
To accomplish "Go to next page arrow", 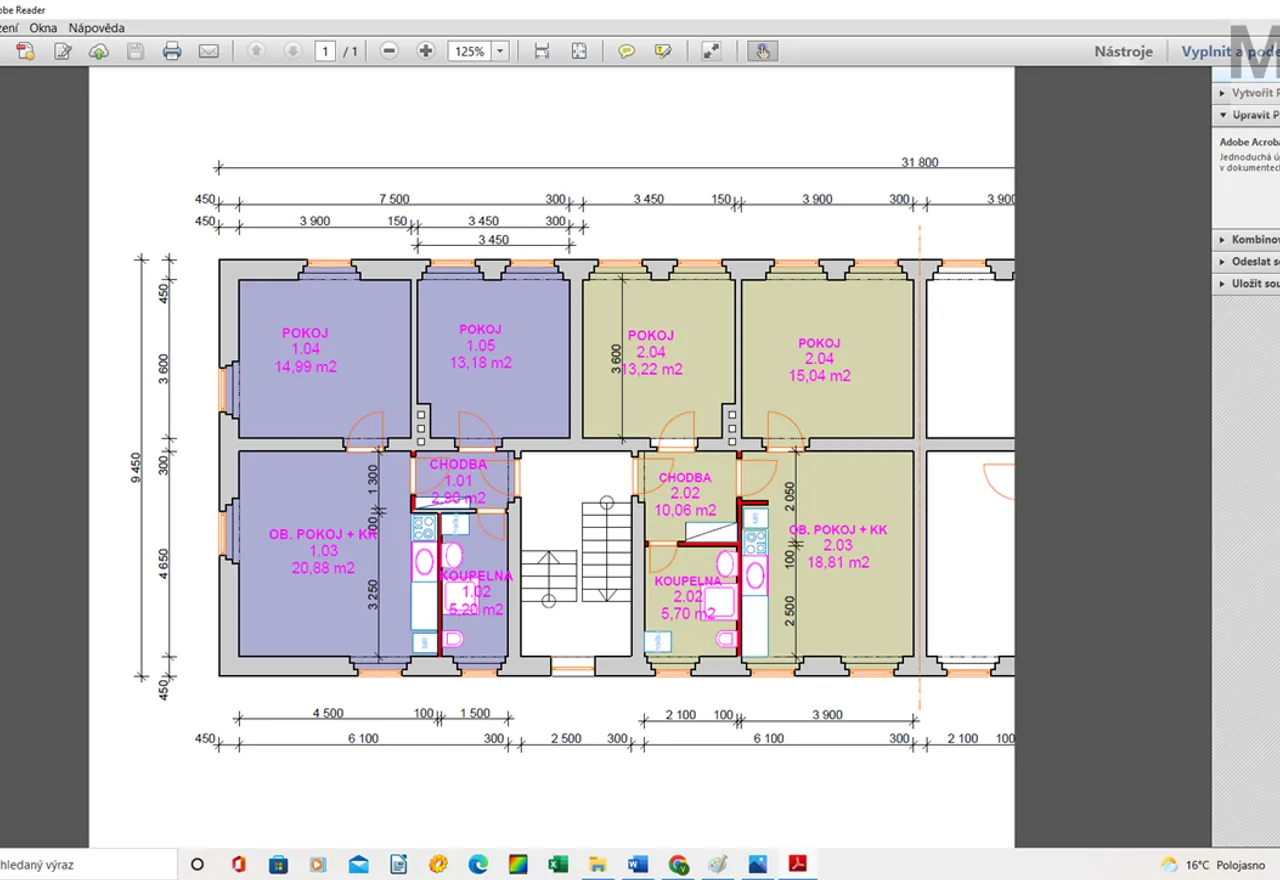I will pos(292,51).
